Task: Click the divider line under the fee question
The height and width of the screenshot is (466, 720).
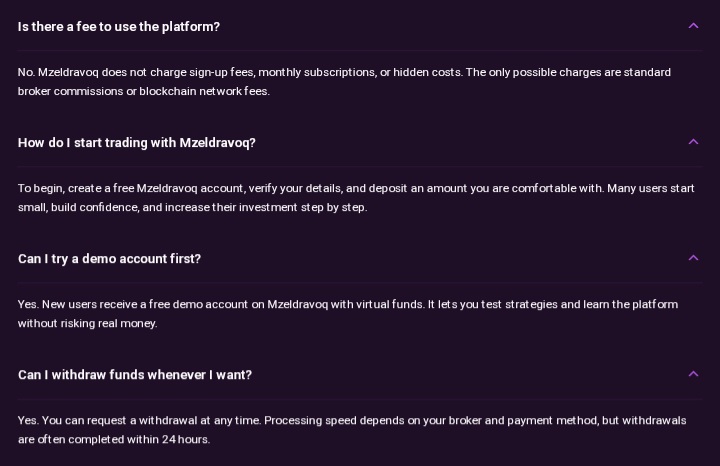Action: pyautogui.click(x=360, y=50)
